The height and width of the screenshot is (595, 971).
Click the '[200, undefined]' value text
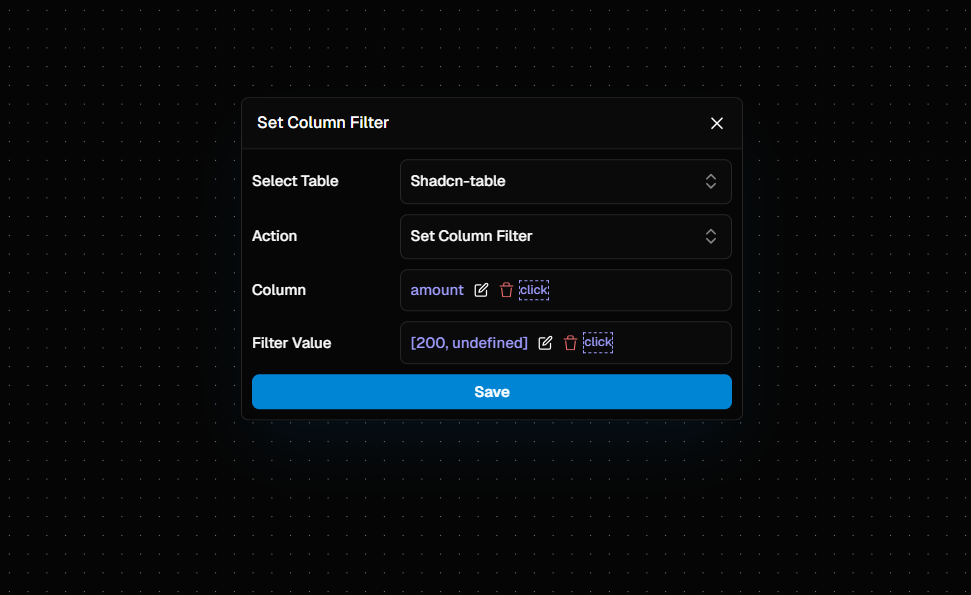point(468,342)
